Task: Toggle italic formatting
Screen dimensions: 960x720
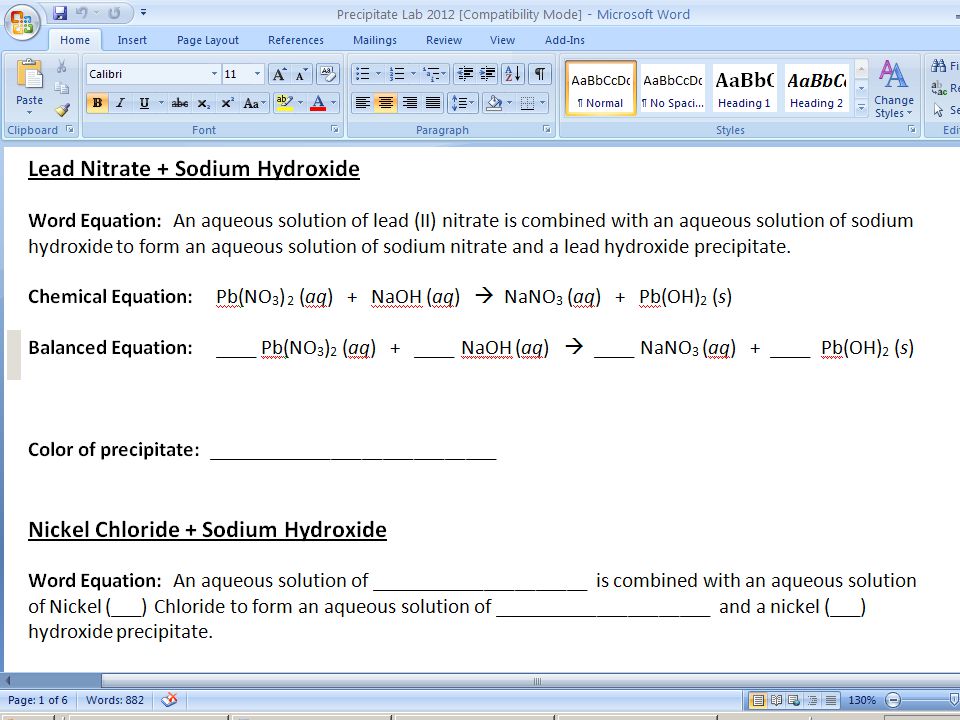Action: tap(121, 103)
